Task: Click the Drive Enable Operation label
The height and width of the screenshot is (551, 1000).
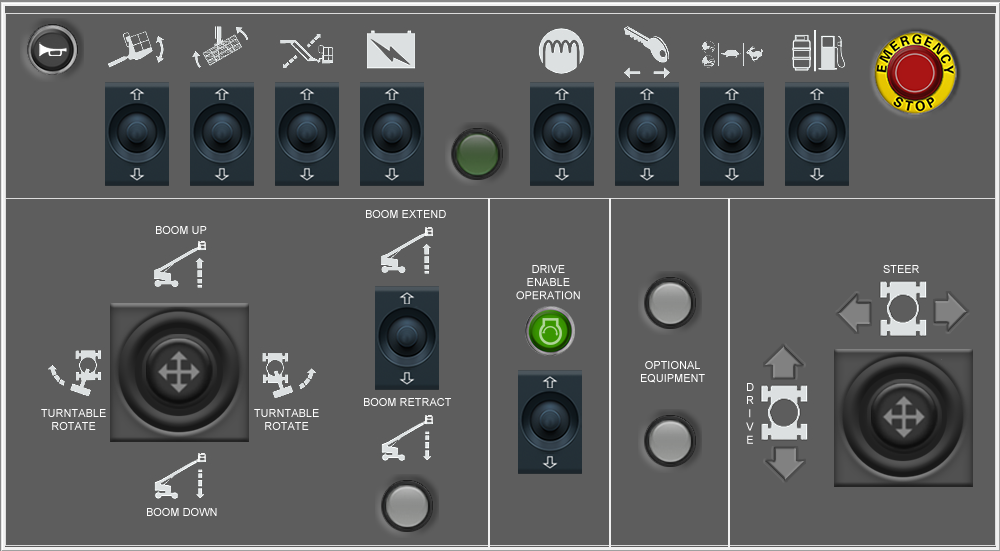Action: (548, 283)
